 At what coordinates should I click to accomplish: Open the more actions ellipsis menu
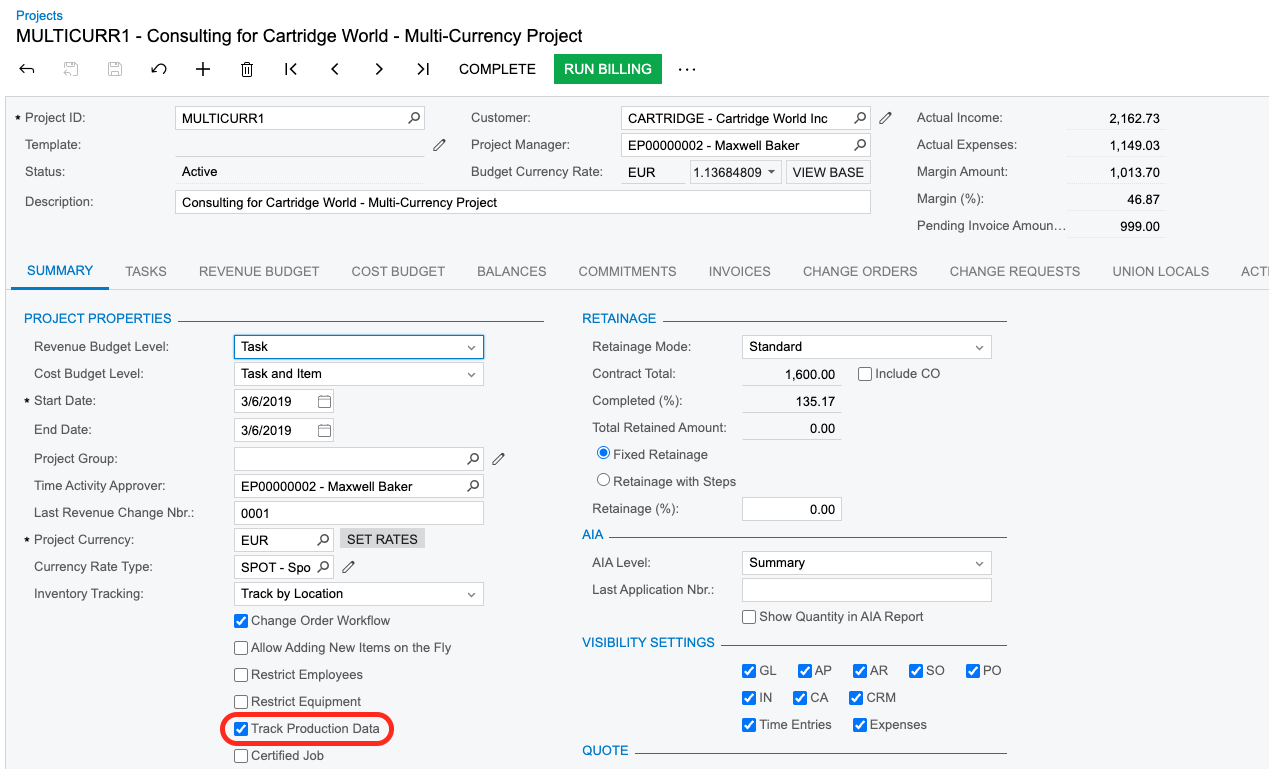tap(687, 69)
